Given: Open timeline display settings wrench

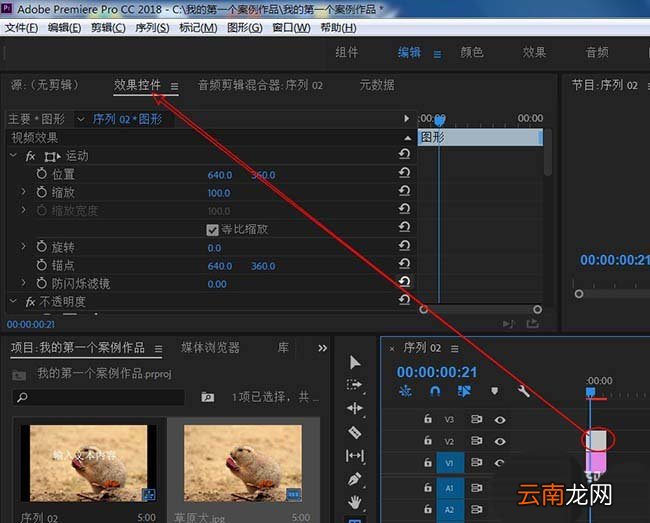Looking at the screenshot, I should [524, 391].
